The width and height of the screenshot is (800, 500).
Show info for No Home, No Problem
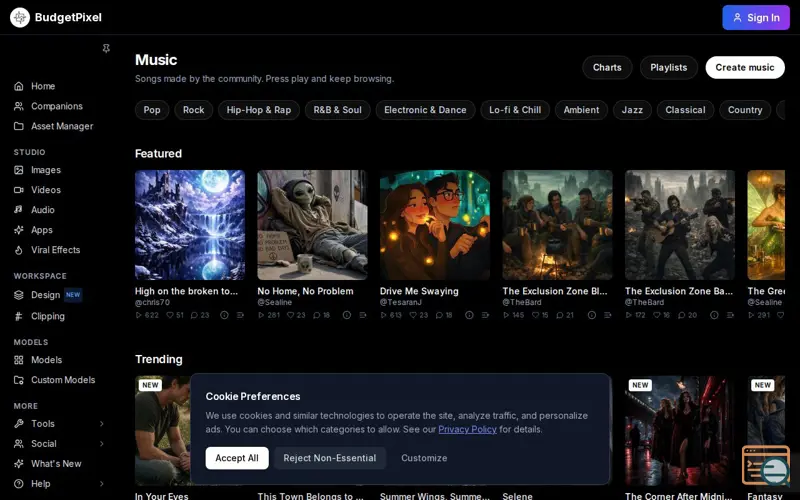point(346,315)
